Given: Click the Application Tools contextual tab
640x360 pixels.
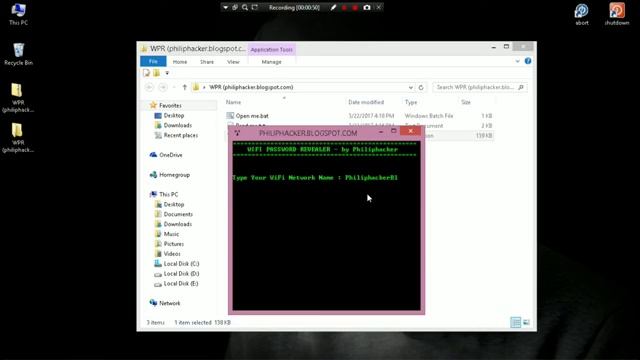Looking at the screenshot, I should coord(271,49).
